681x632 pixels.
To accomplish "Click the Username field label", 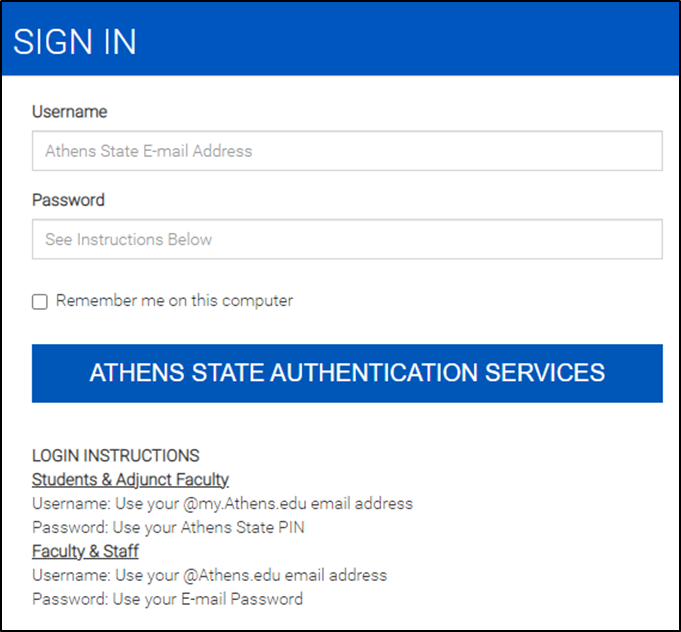I will [x=69, y=112].
